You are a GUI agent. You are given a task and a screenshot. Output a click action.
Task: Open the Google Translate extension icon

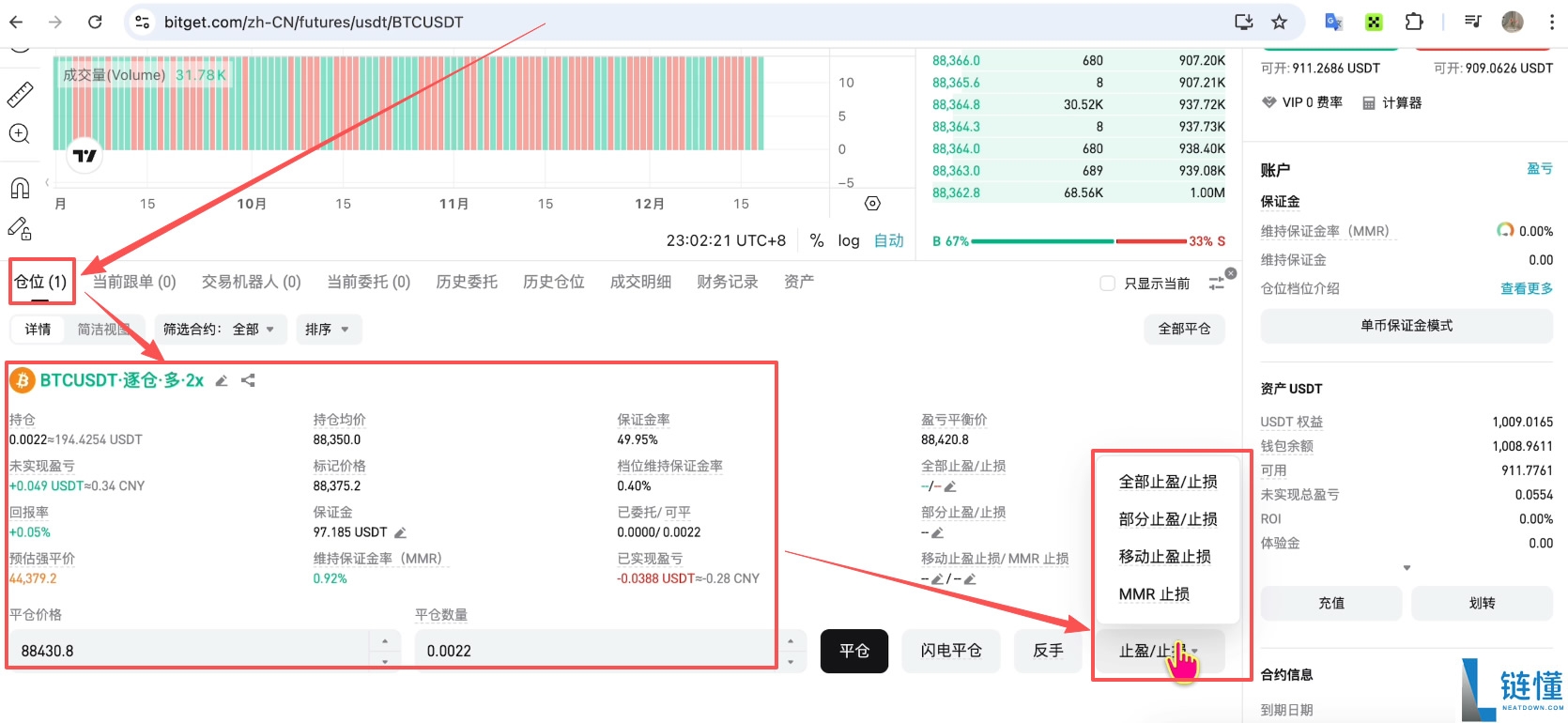click(x=1333, y=22)
